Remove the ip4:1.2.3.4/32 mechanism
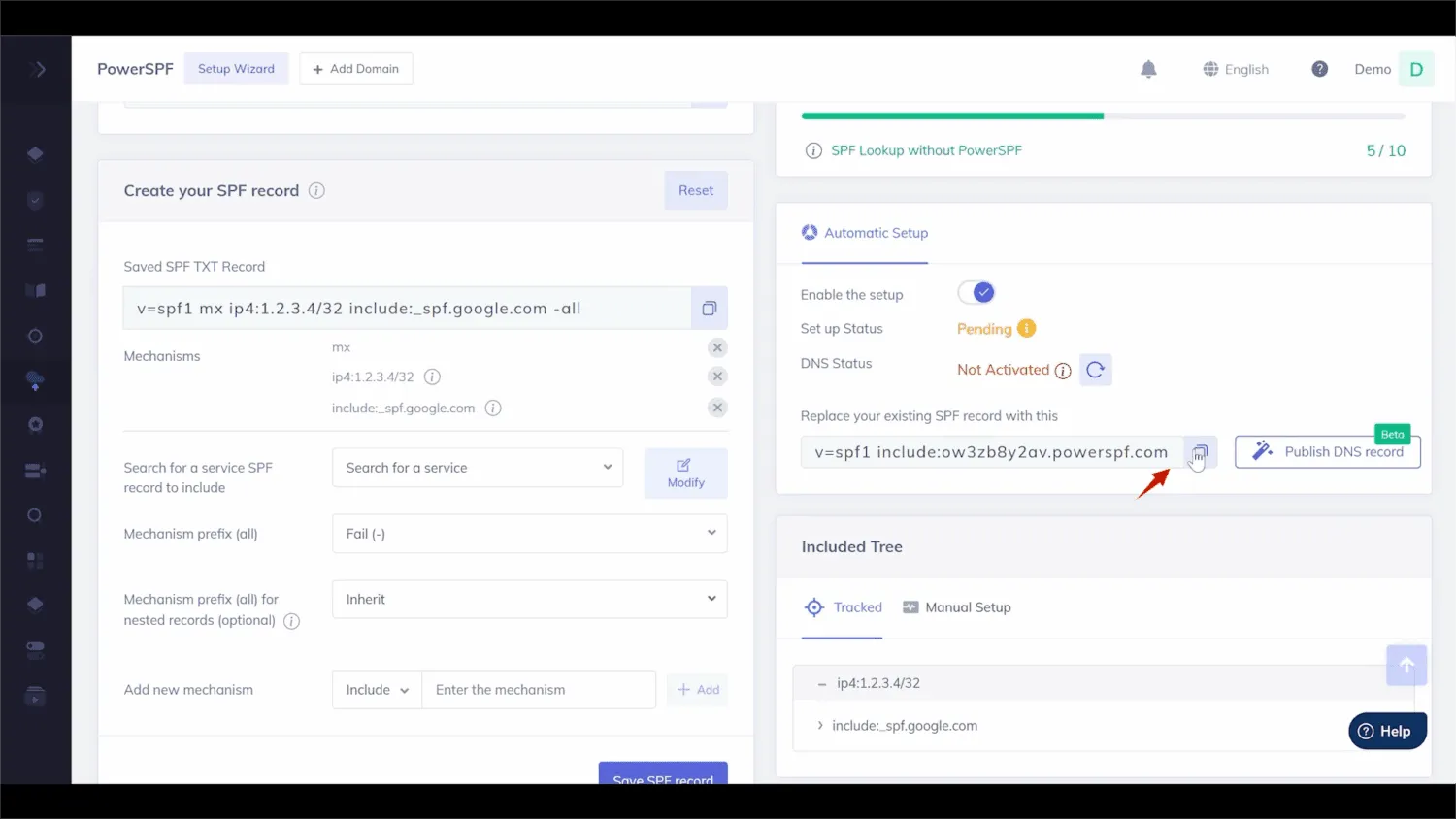 coord(717,377)
